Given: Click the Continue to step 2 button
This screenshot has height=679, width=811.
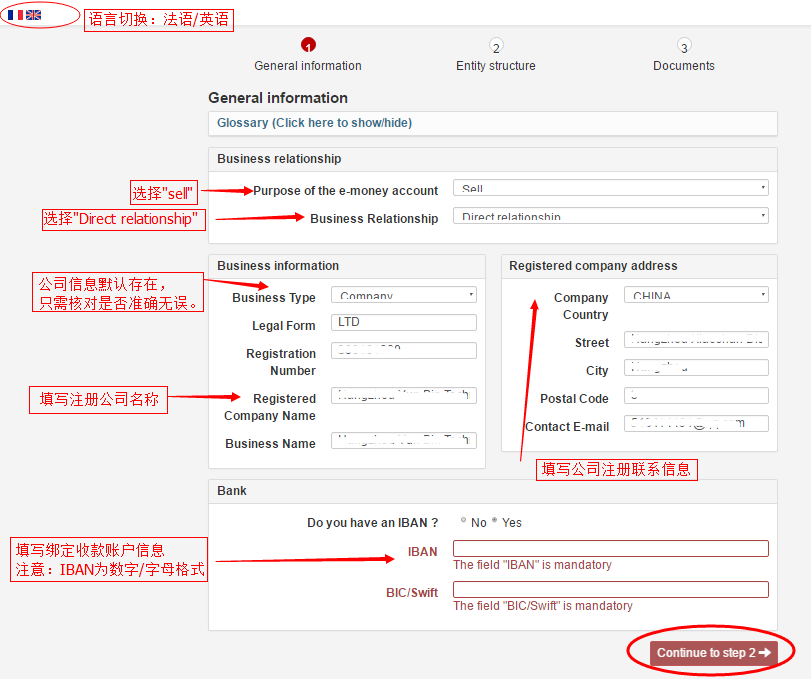Looking at the screenshot, I should 711,651.
